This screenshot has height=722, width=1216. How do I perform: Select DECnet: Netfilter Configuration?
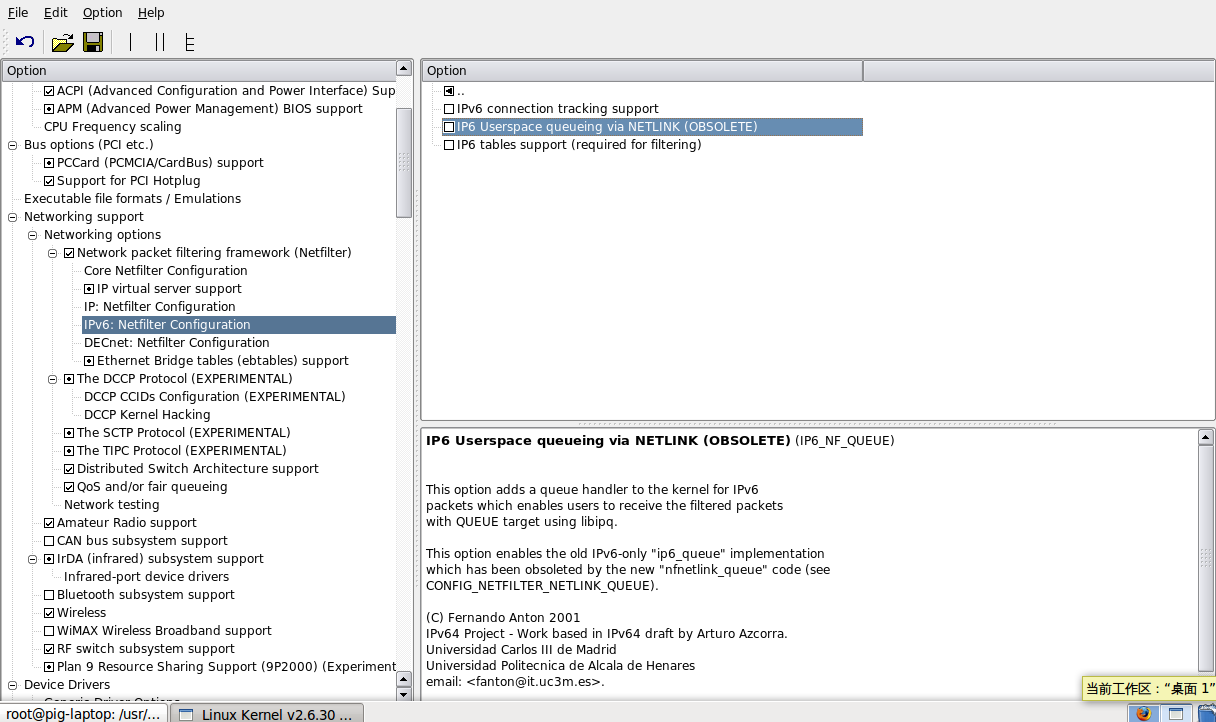point(177,343)
